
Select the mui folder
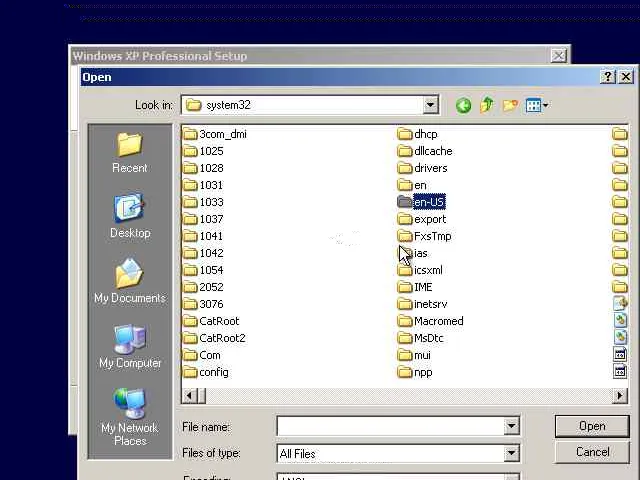414,356
